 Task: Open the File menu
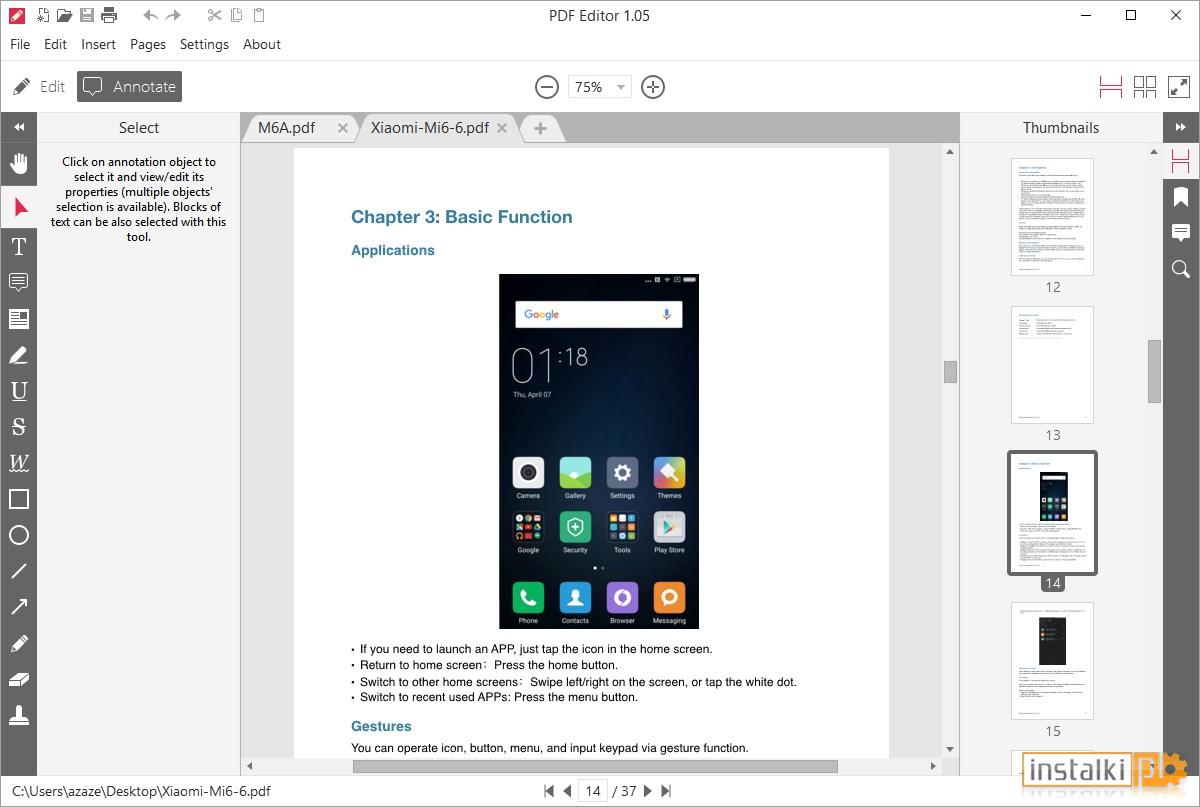click(20, 44)
